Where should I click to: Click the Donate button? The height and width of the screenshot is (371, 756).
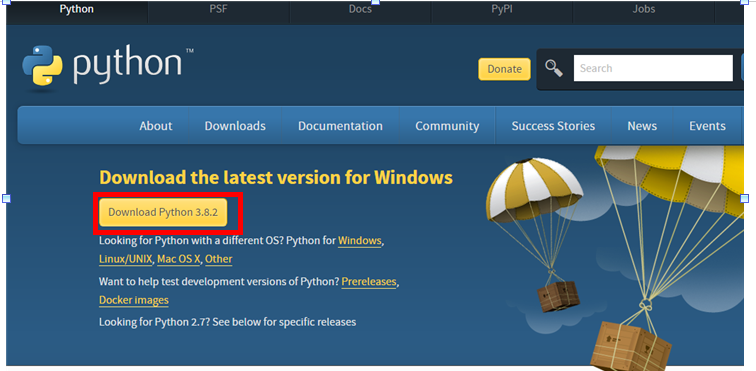504,69
